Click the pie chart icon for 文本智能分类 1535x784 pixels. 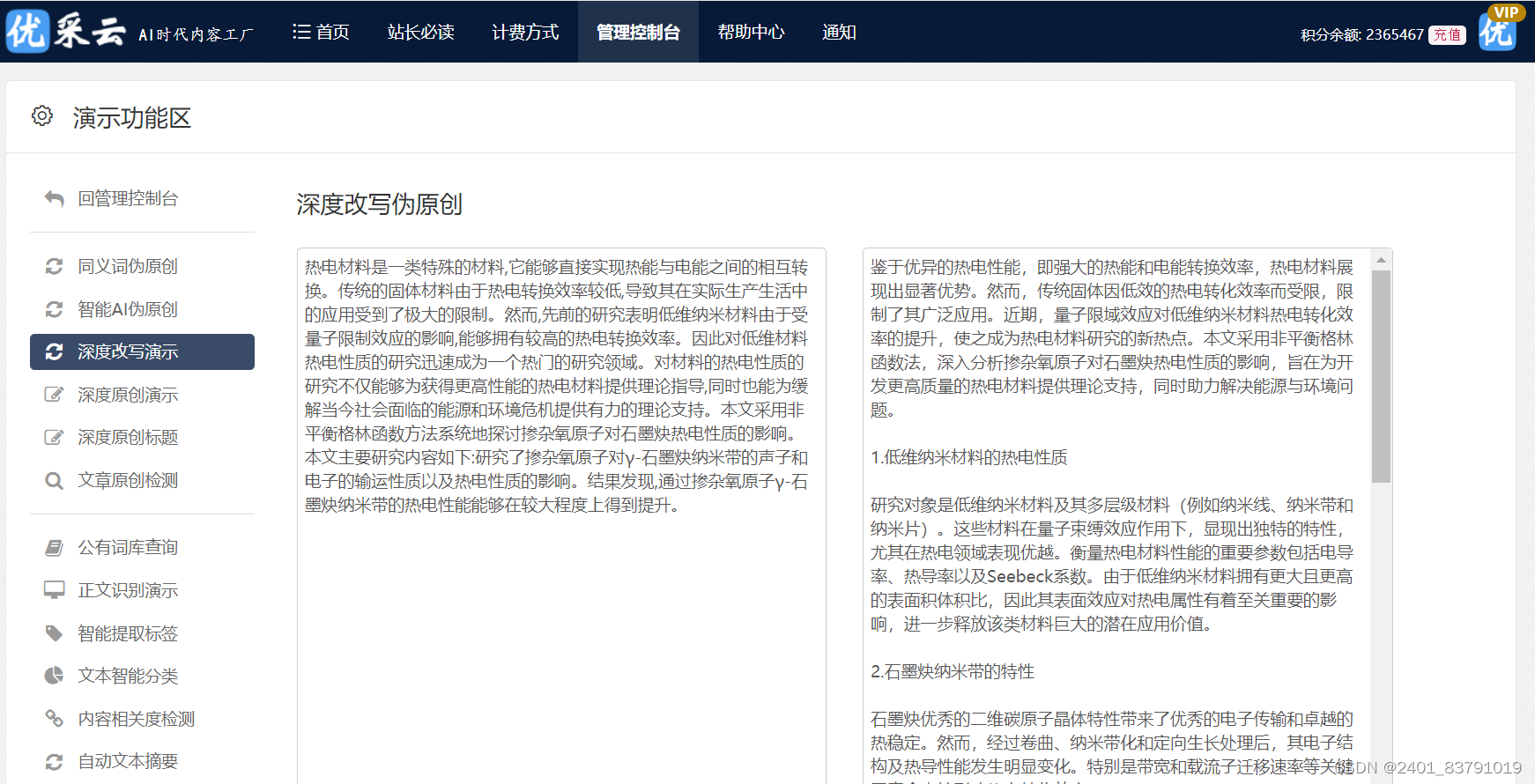pyautogui.click(x=55, y=676)
